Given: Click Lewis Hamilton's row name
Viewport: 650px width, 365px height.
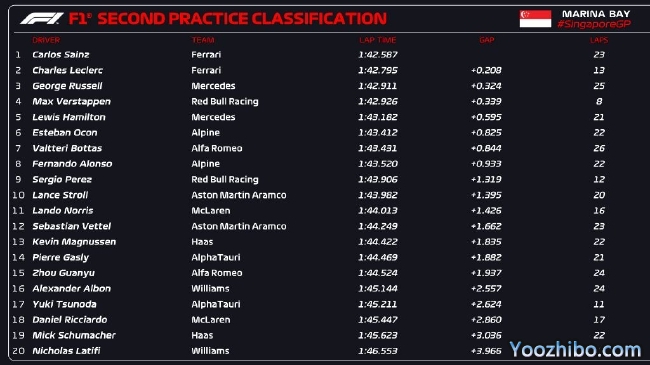Looking at the screenshot, I should click(69, 117).
